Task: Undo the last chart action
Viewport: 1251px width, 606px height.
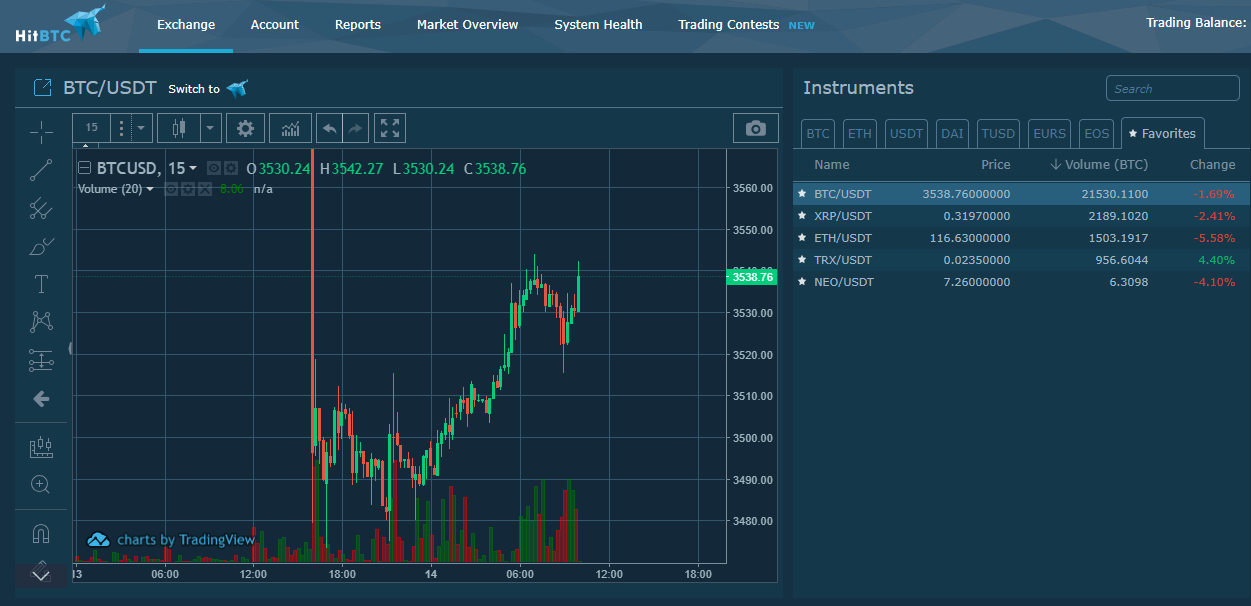Action: [x=329, y=128]
